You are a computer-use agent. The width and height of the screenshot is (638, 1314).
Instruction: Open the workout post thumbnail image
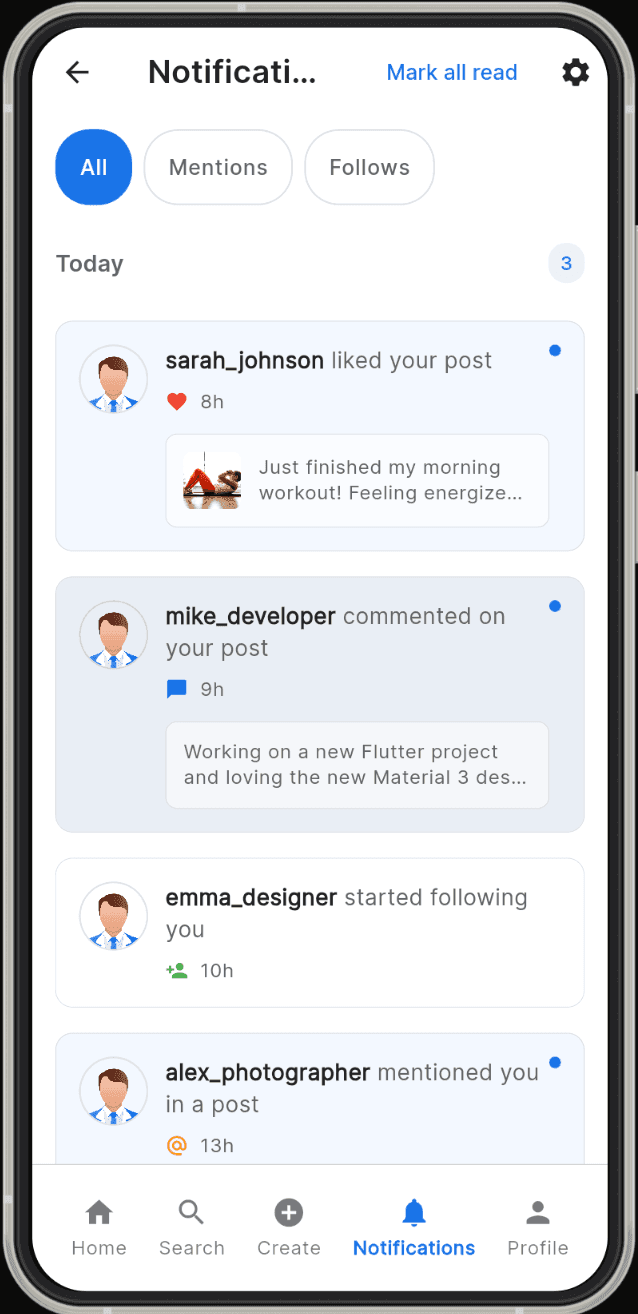coord(211,480)
